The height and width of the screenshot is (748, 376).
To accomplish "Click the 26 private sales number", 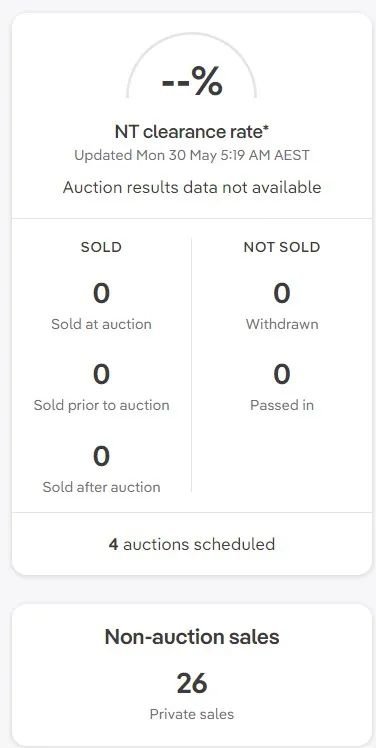I will click(x=192, y=683).
